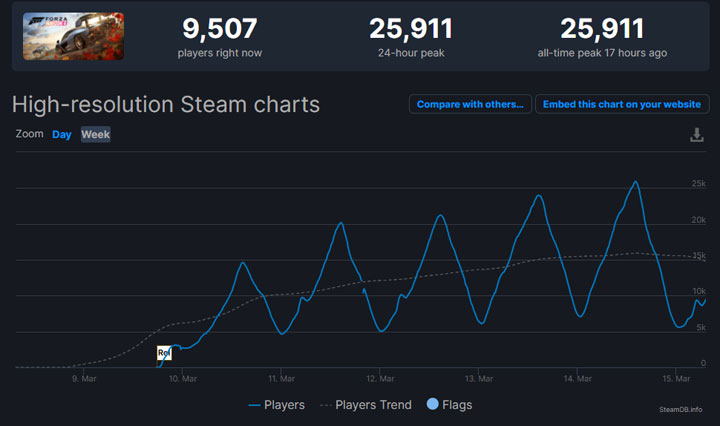This screenshot has width=720, height=426.
Task: Click the chart download menu icon
Action: [697, 135]
